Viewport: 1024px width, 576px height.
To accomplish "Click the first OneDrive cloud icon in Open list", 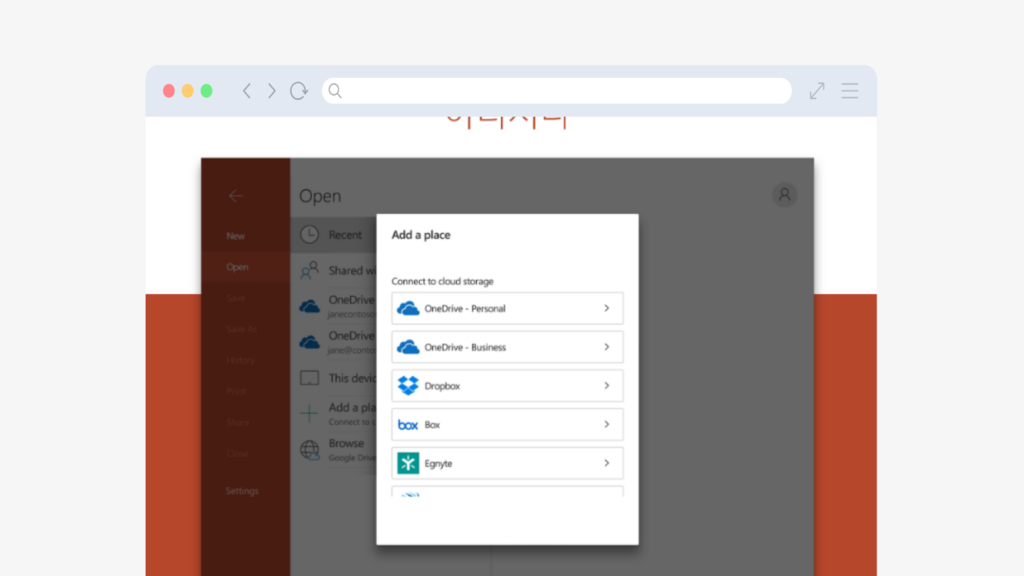I will (310, 306).
